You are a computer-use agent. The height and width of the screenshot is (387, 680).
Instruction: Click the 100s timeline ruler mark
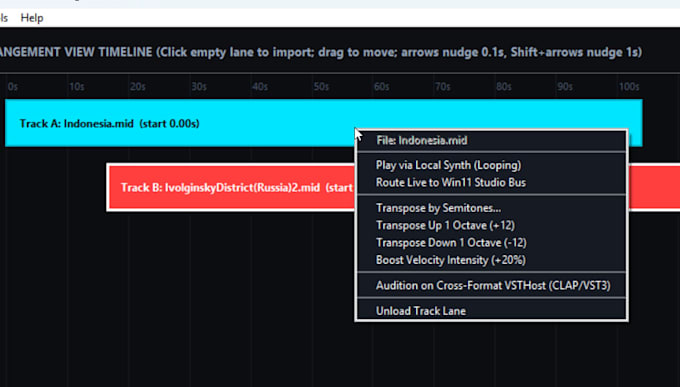(x=629, y=87)
